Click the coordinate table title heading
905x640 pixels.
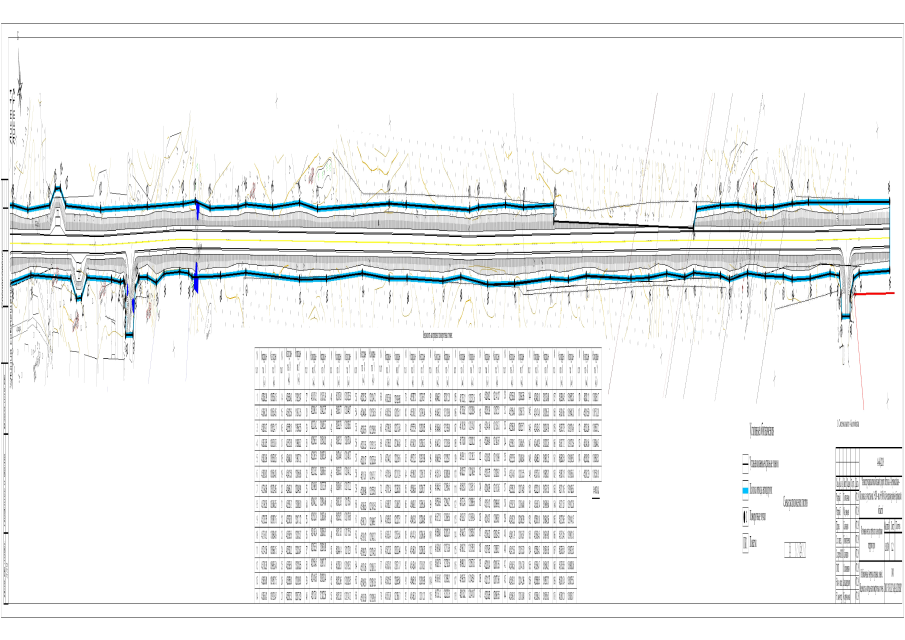tap(425, 340)
